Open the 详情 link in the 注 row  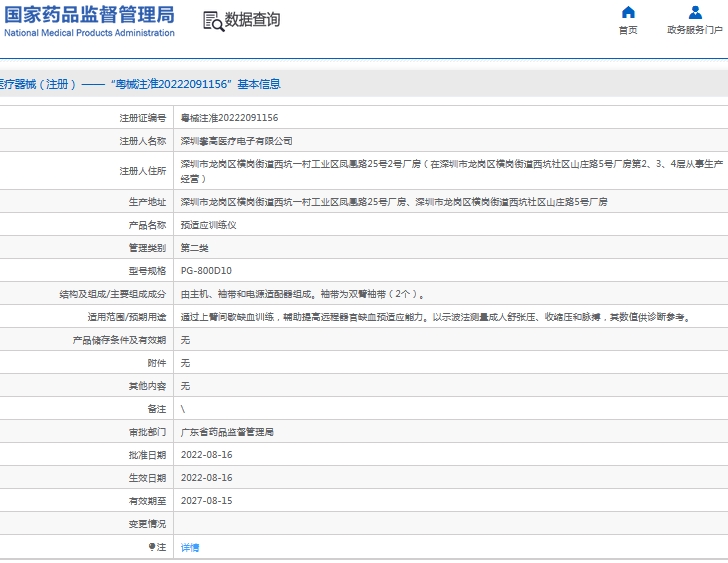[x=190, y=548]
